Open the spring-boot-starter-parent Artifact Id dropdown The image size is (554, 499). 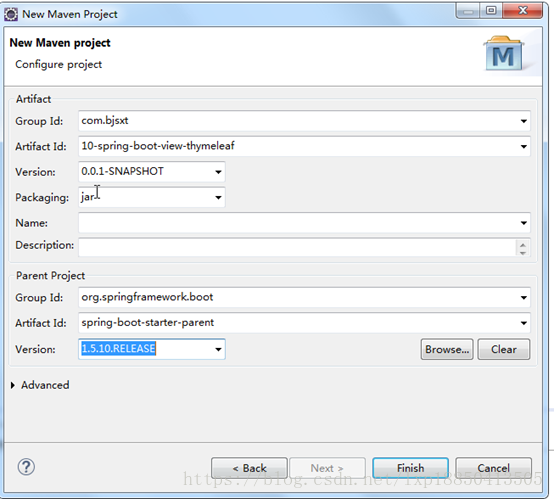[x=524, y=323]
